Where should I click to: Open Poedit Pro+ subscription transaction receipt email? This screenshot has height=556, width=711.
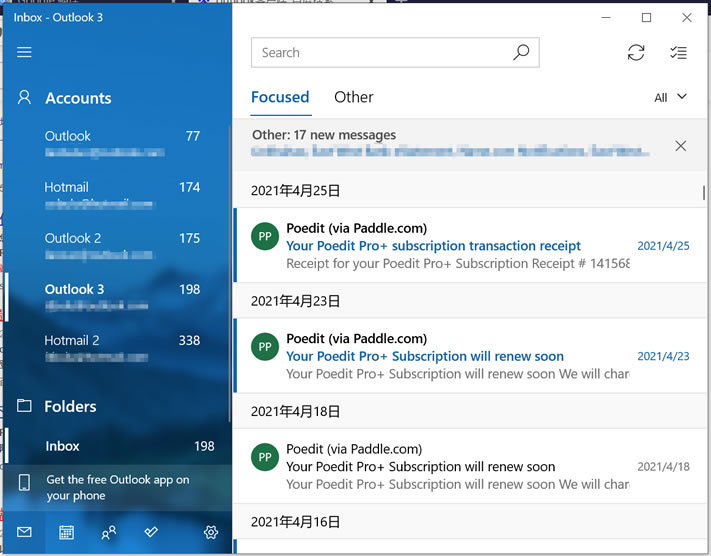tap(470, 245)
